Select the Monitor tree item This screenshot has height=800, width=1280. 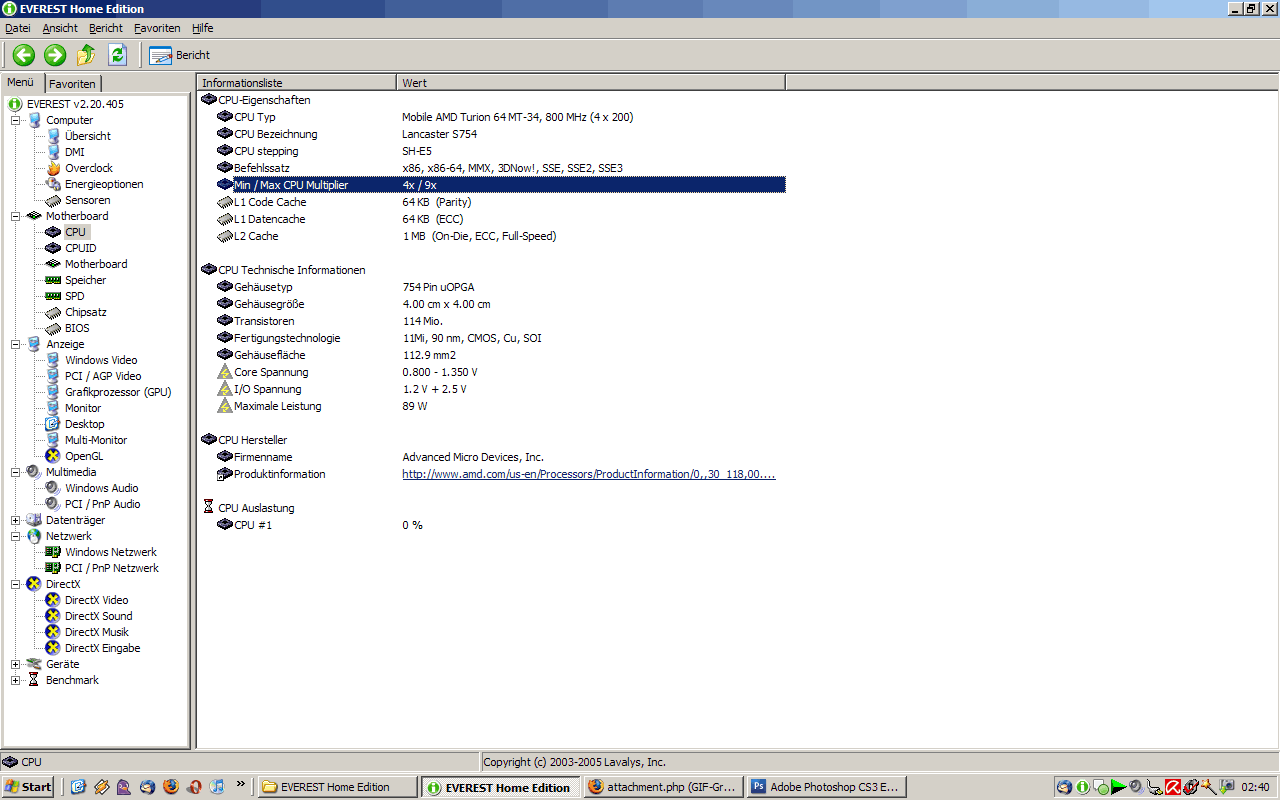tap(83, 408)
